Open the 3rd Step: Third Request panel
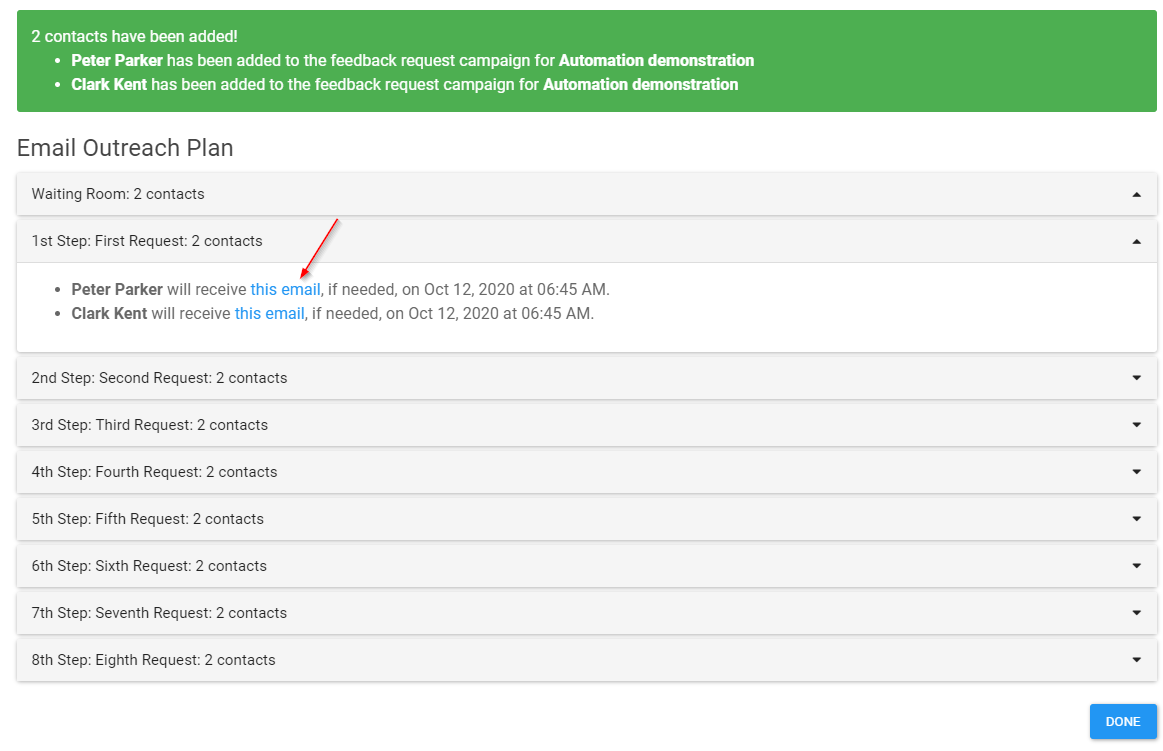The image size is (1163, 751). coord(587,425)
